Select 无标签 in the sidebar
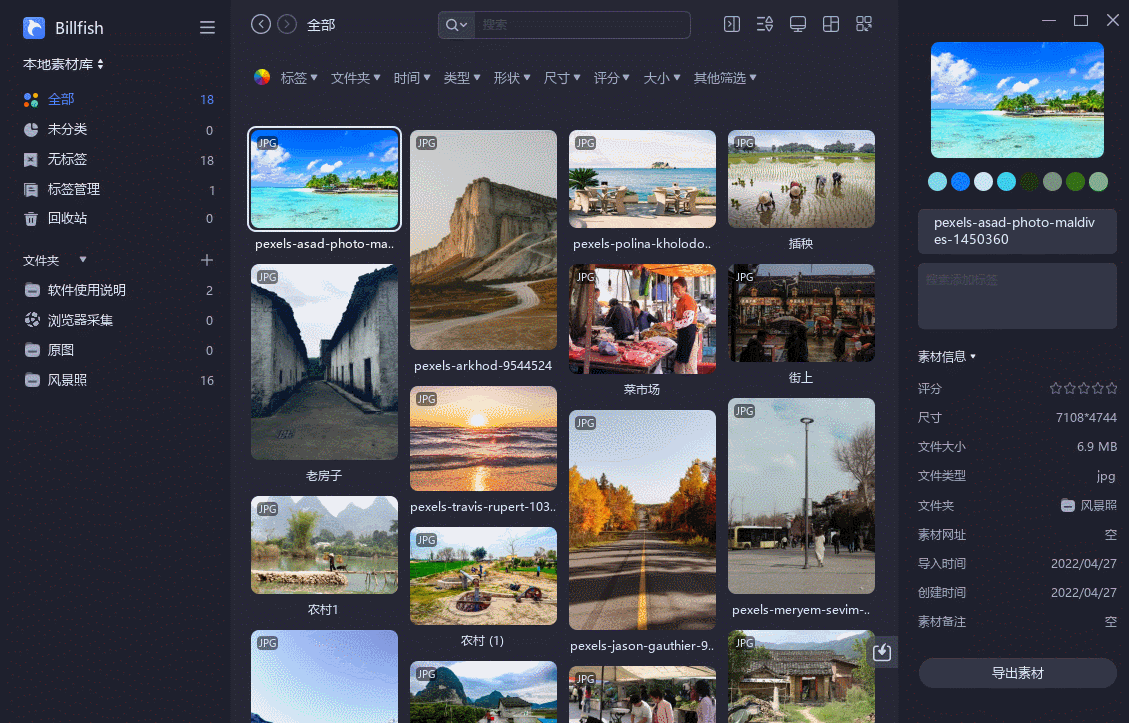The image size is (1129, 723). (x=67, y=160)
